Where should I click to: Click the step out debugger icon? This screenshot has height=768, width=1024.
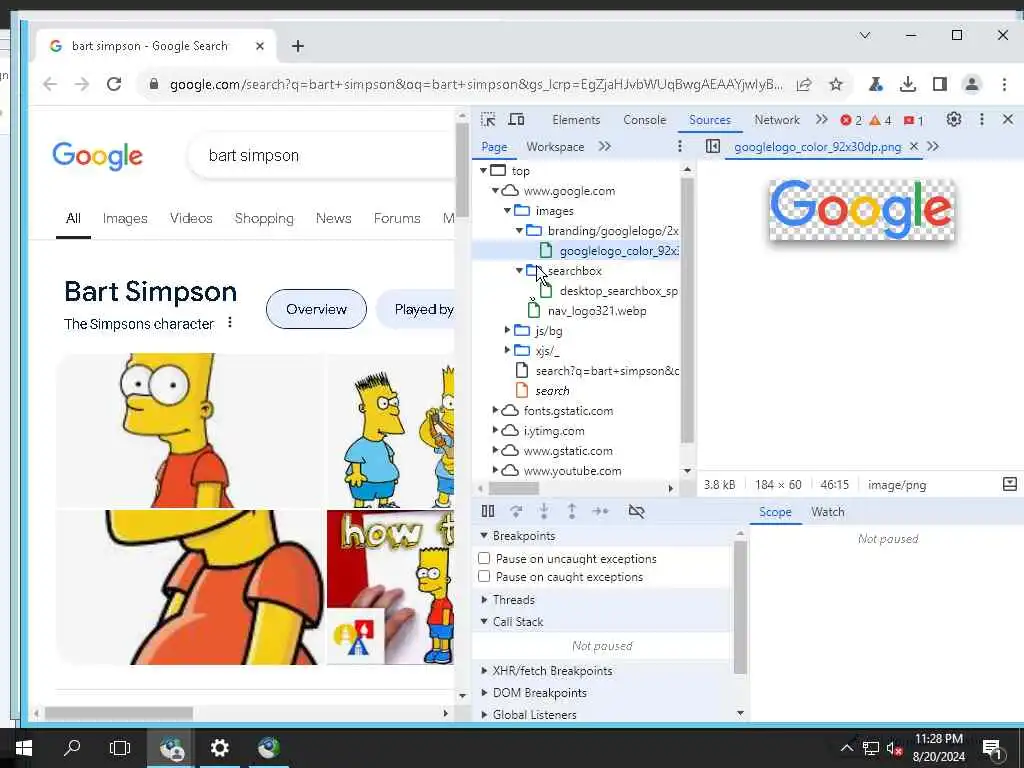(572, 511)
